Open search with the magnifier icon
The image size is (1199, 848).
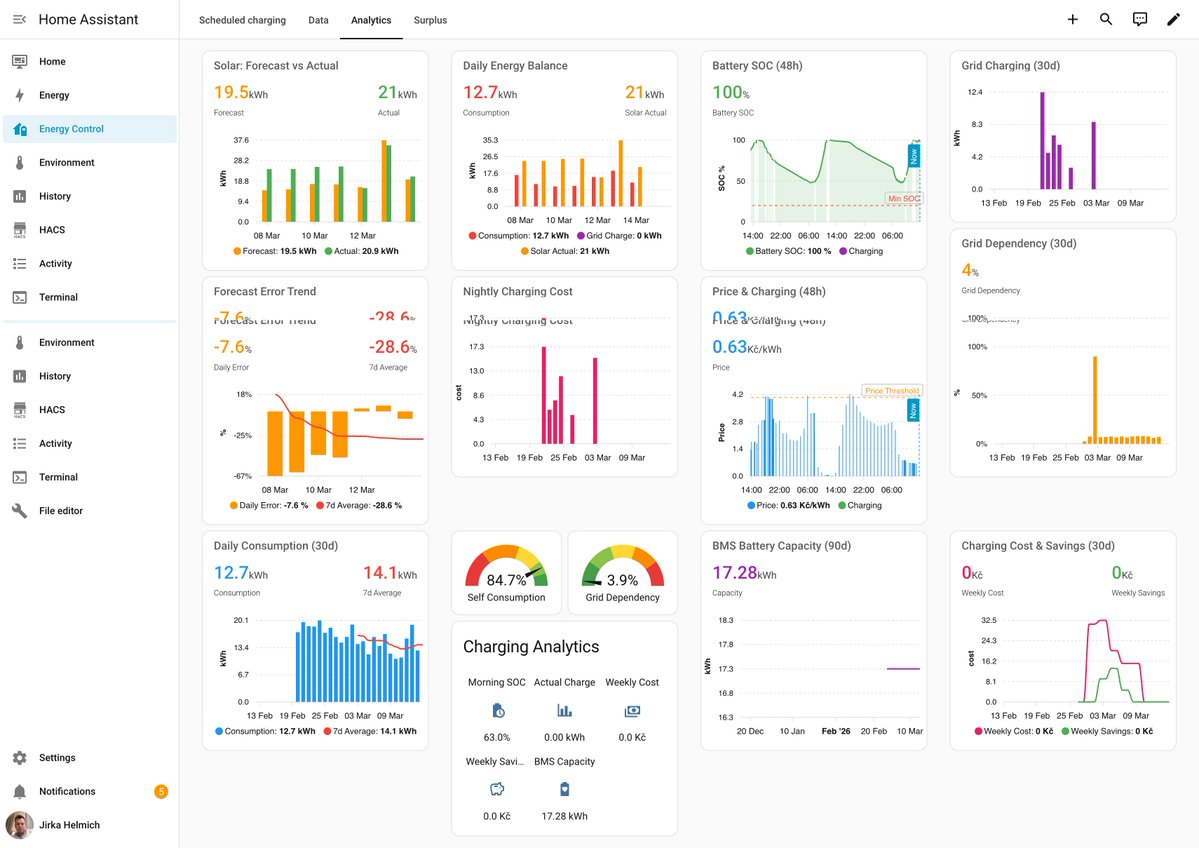pyautogui.click(x=1106, y=19)
